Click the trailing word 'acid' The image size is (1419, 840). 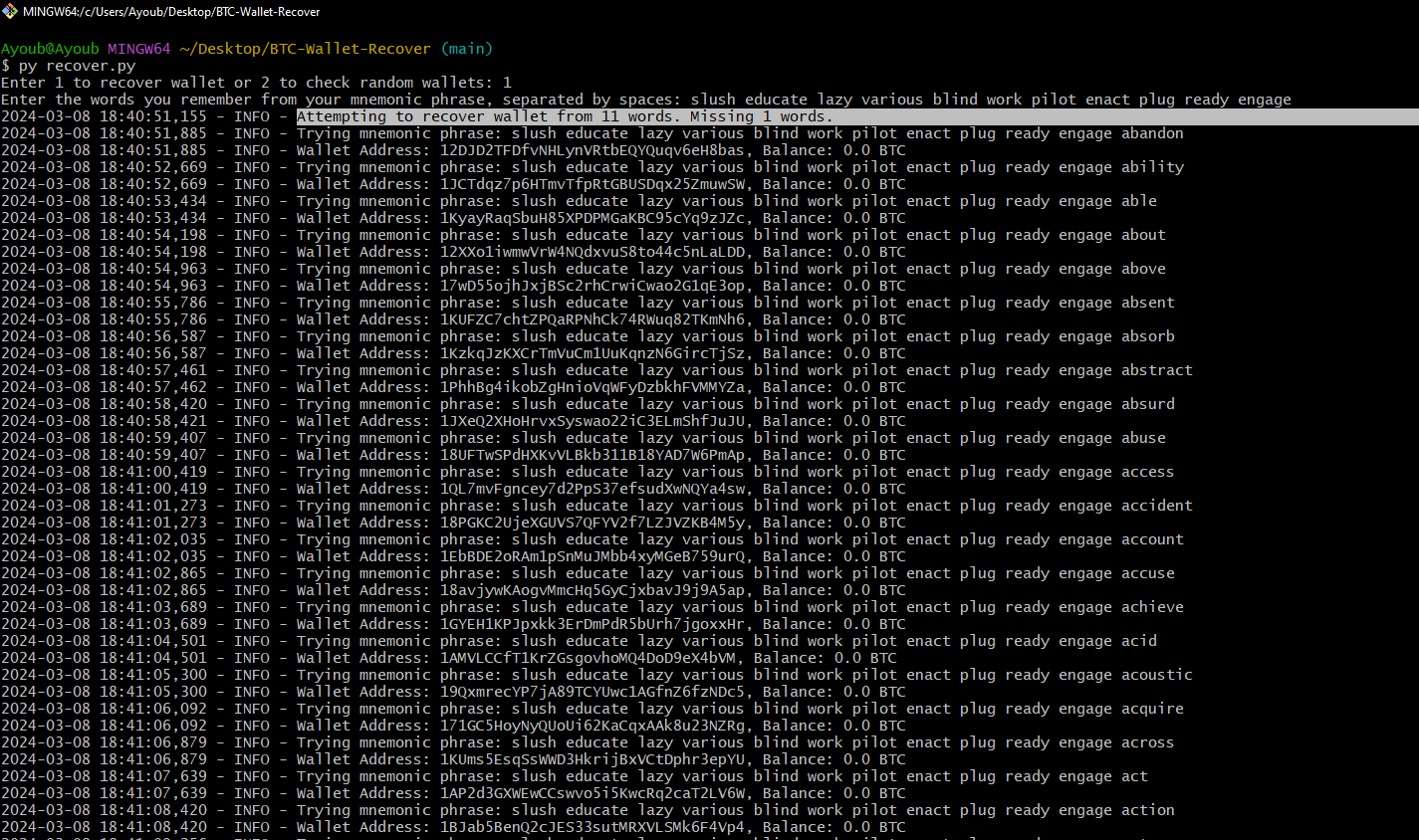pos(1139,641)
